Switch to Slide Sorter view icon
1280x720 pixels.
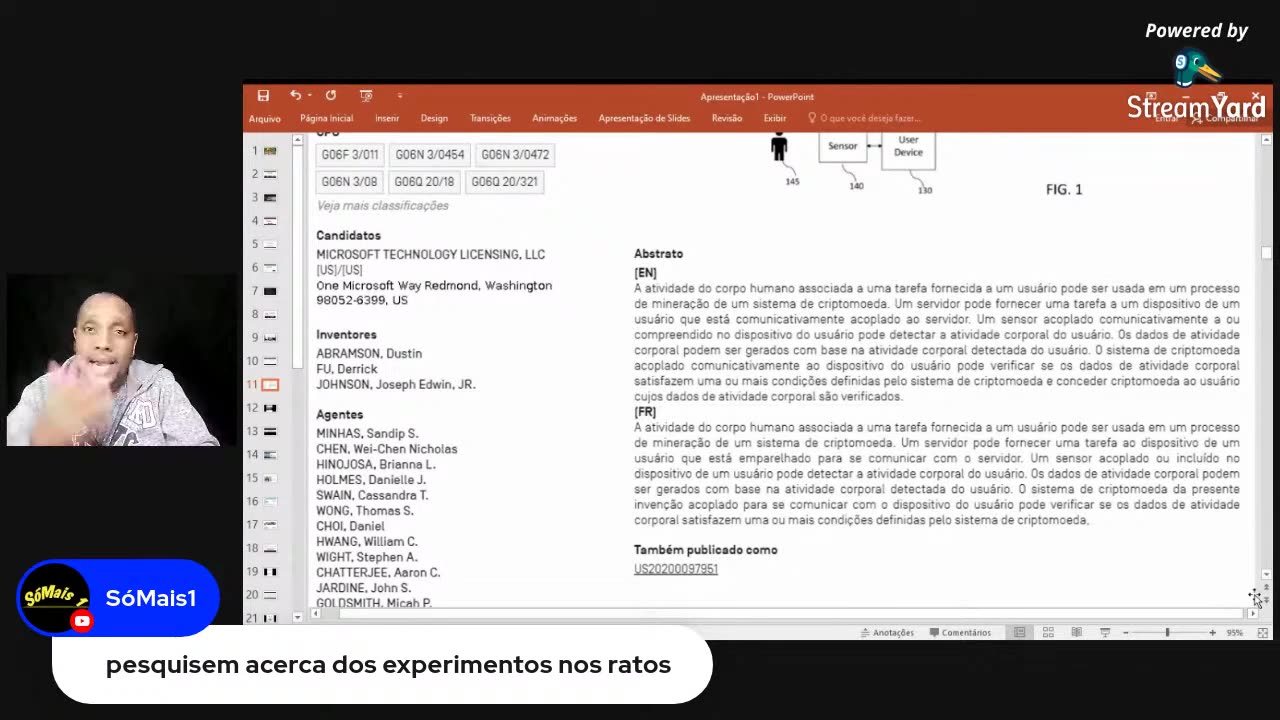coord(1048,633)
